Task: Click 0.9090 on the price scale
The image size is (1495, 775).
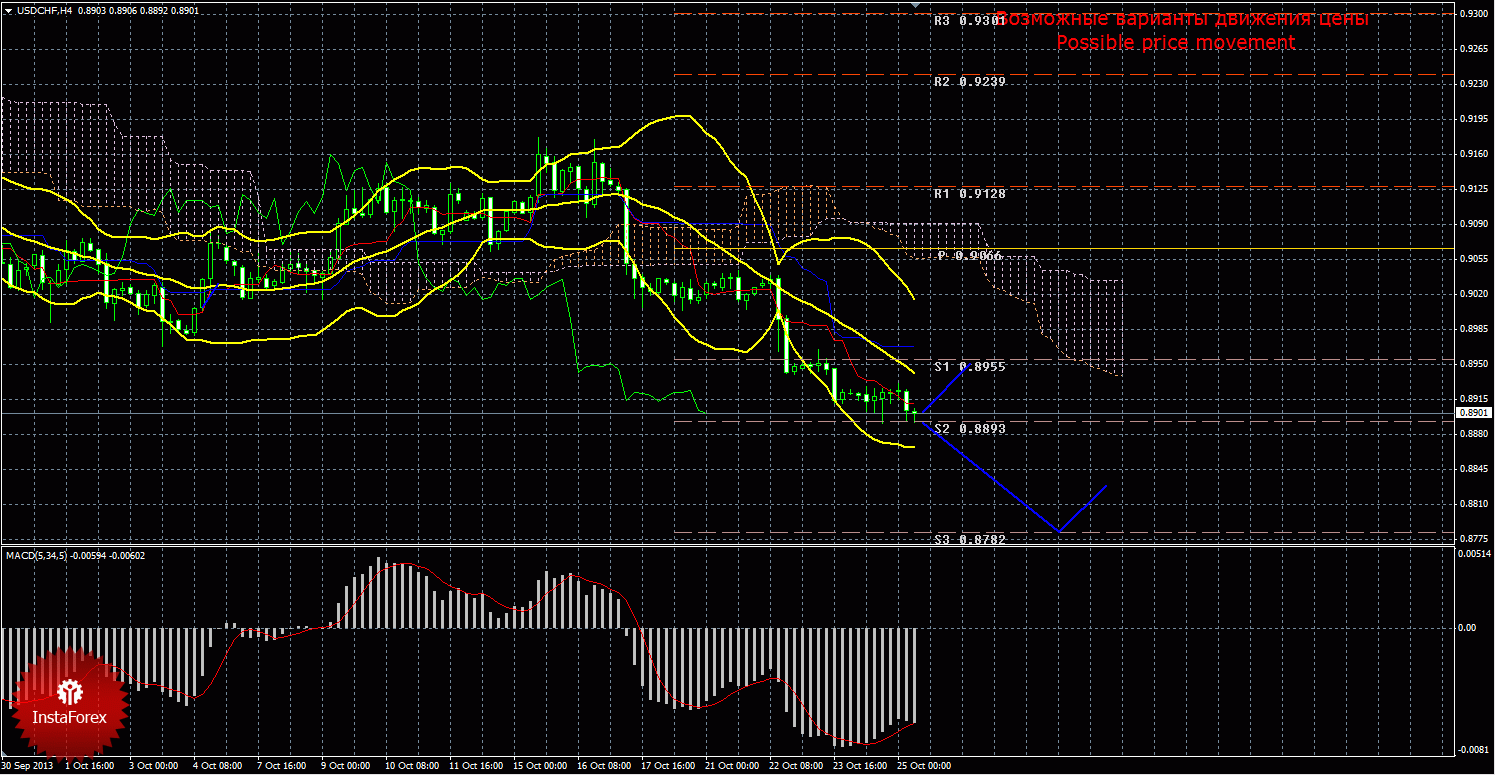Action: (1475, 224)
